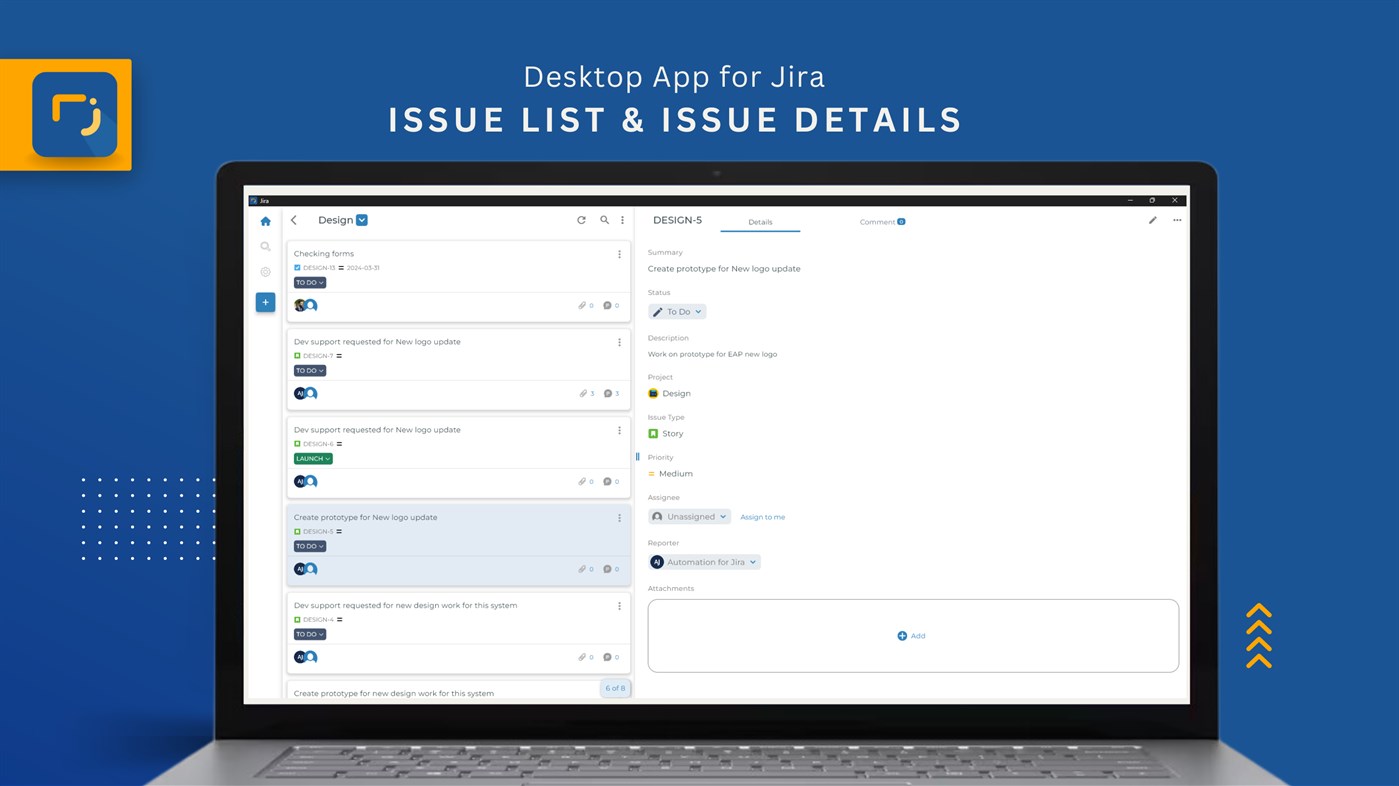Select the Home icon in the sidebar

pyautogui.click(x=264, y=220)
